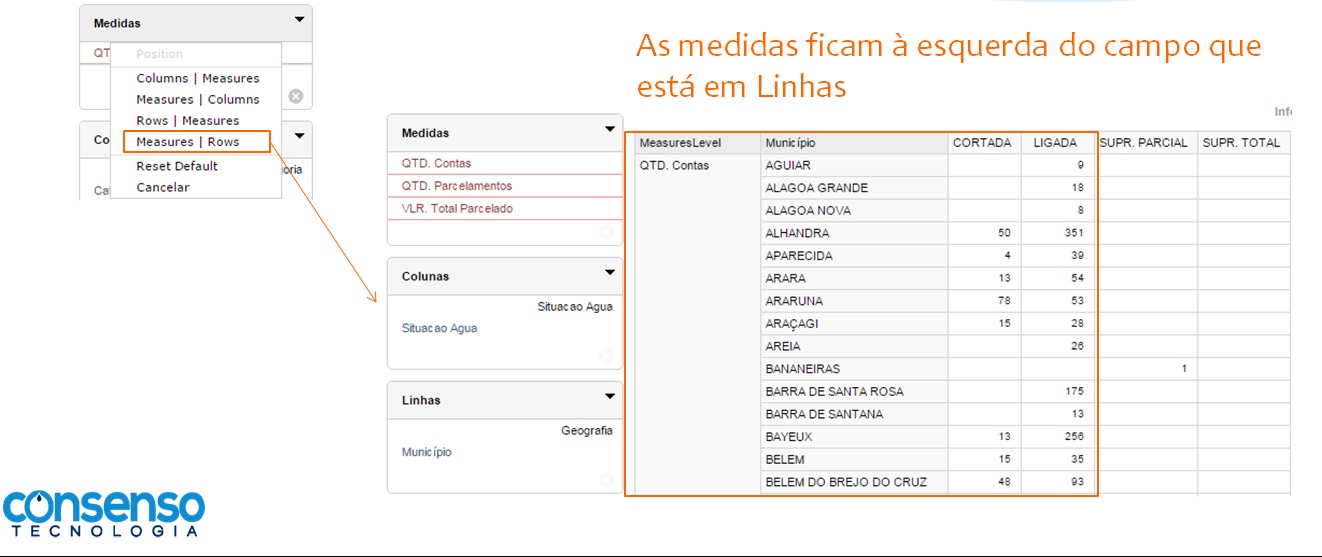This screenshot has width=1322, height=557.
Task: Choose Cancelar to dismiss the menu
Action: pyautogui.click(x=162, y=187)
